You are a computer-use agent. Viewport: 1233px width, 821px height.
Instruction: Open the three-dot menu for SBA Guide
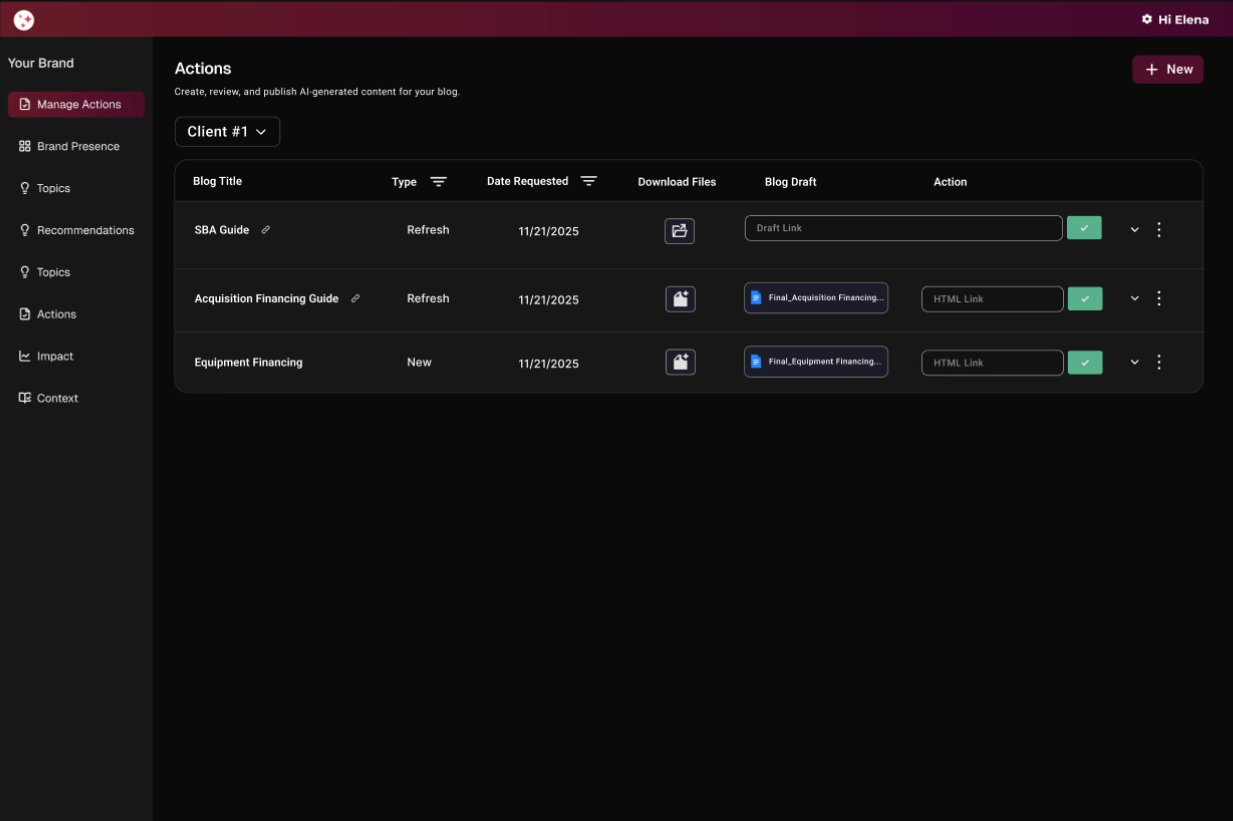coord(1159,229)
